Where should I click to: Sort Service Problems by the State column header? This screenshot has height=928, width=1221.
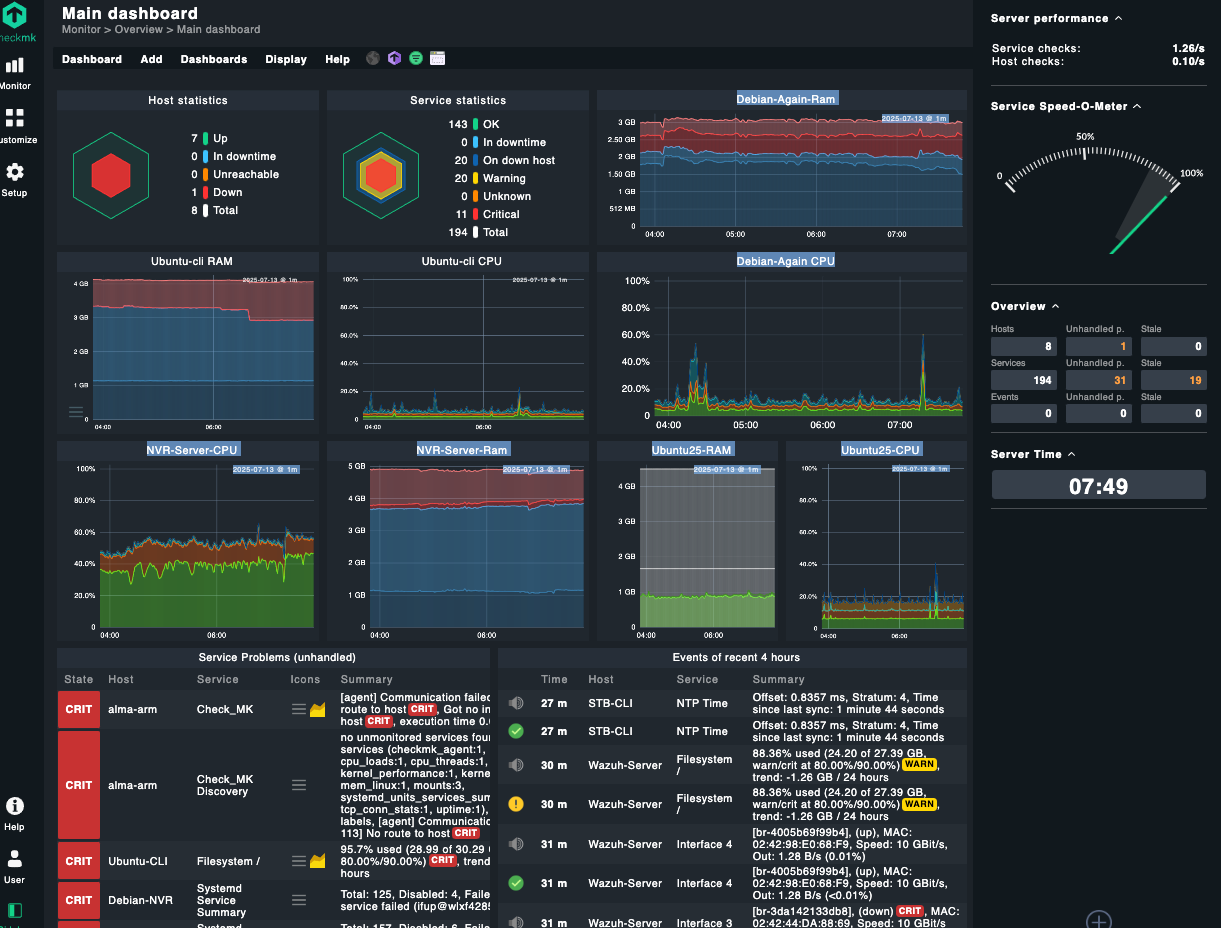point(79,679)
